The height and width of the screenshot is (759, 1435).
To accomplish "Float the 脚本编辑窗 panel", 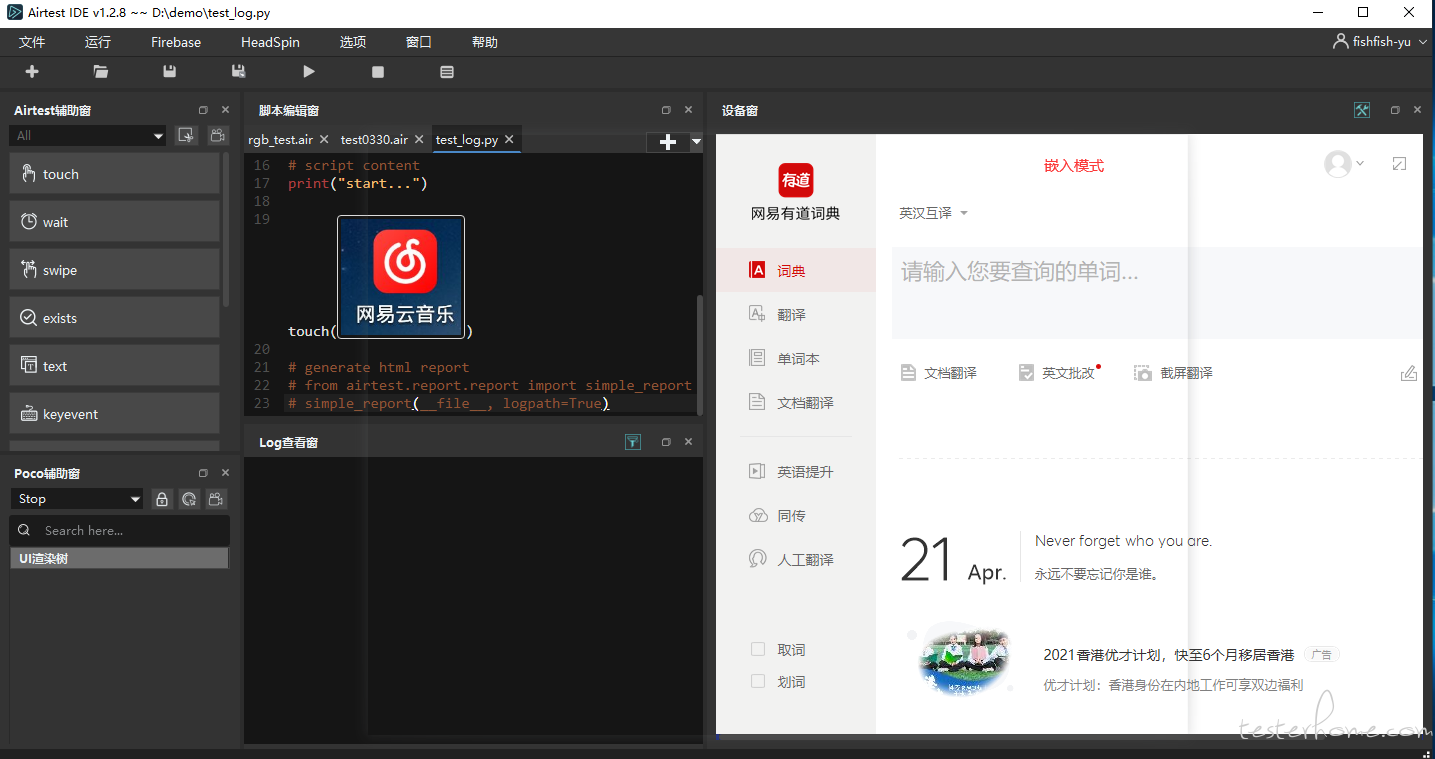I will (666, 110).
